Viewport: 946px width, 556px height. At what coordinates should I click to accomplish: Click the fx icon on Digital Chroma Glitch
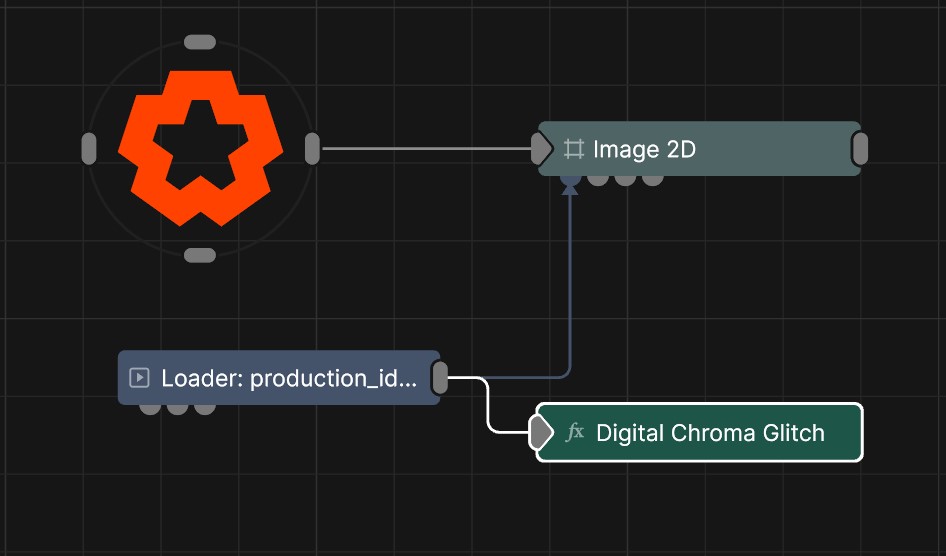575,433
